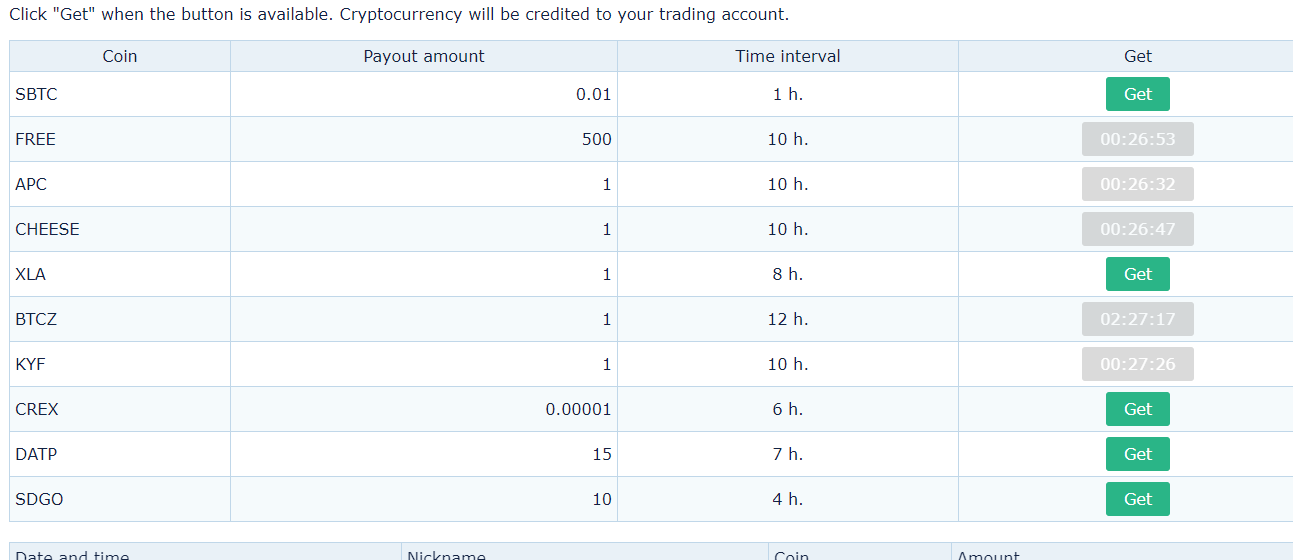Click the BTCZ coin name
The image size is (1293, 560).
tap(36, 319)
